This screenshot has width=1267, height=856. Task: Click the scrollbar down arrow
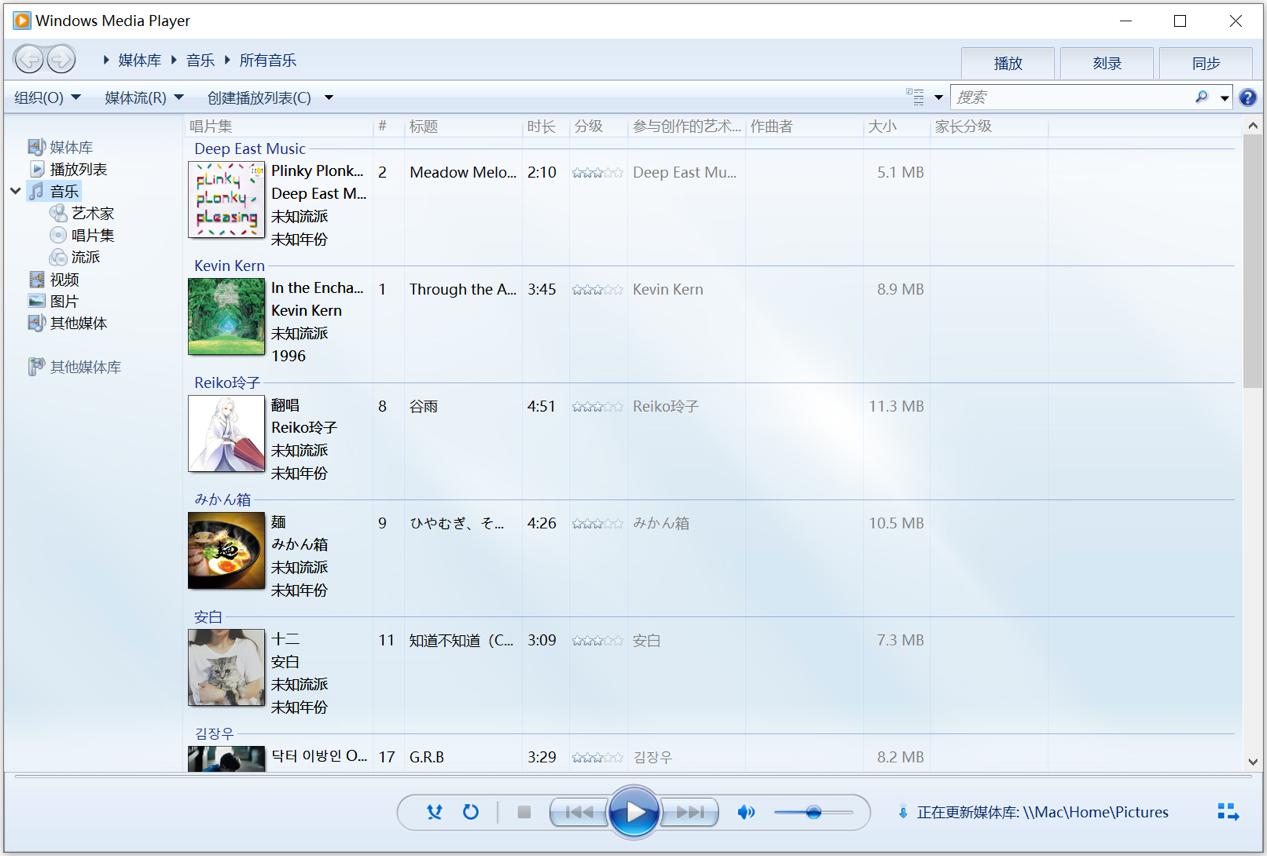(1254, 761)
